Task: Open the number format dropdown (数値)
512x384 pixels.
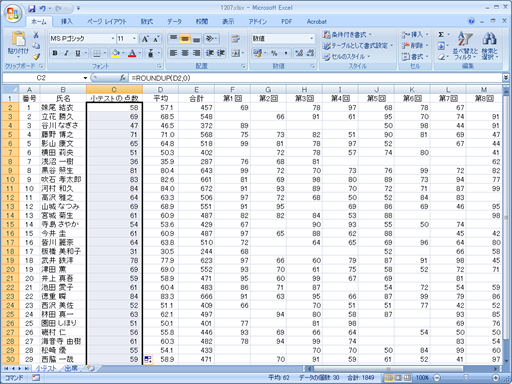Action: click(311, 39)
